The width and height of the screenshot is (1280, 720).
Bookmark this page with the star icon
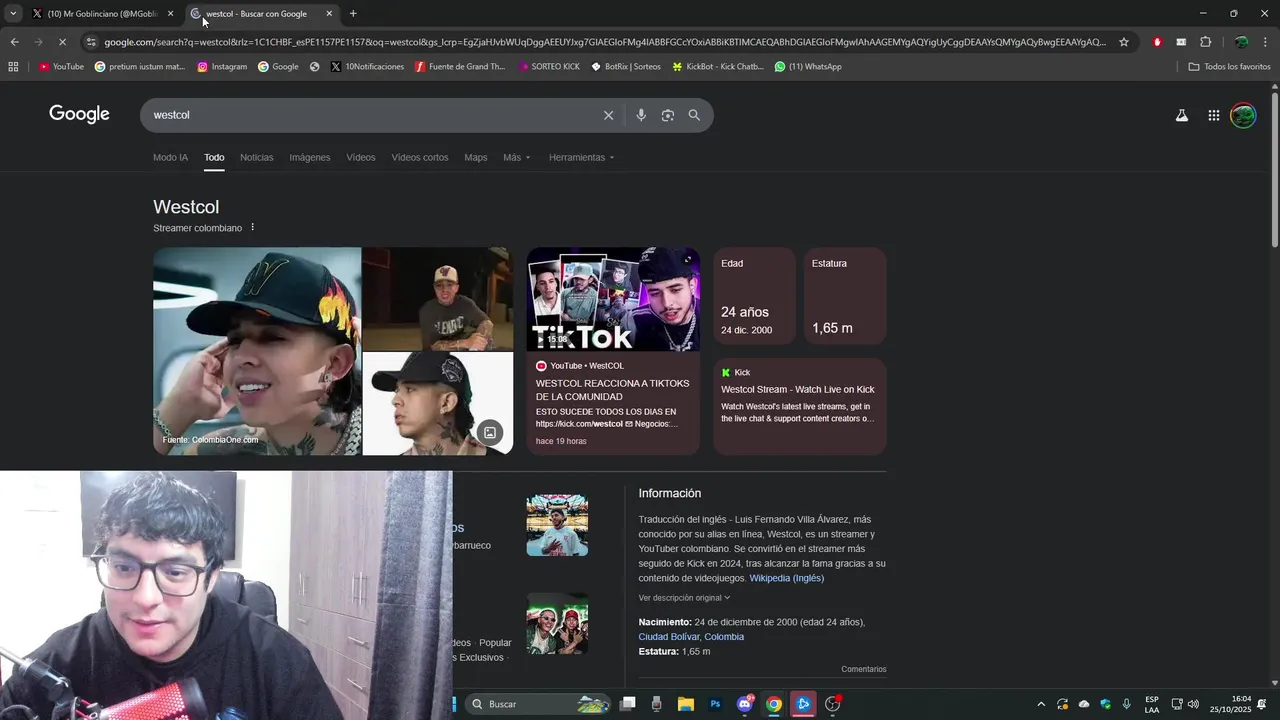1124,42
